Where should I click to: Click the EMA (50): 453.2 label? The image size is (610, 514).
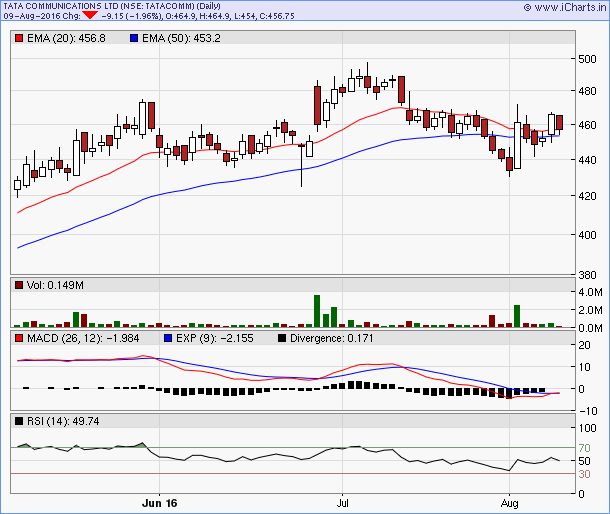181,38
